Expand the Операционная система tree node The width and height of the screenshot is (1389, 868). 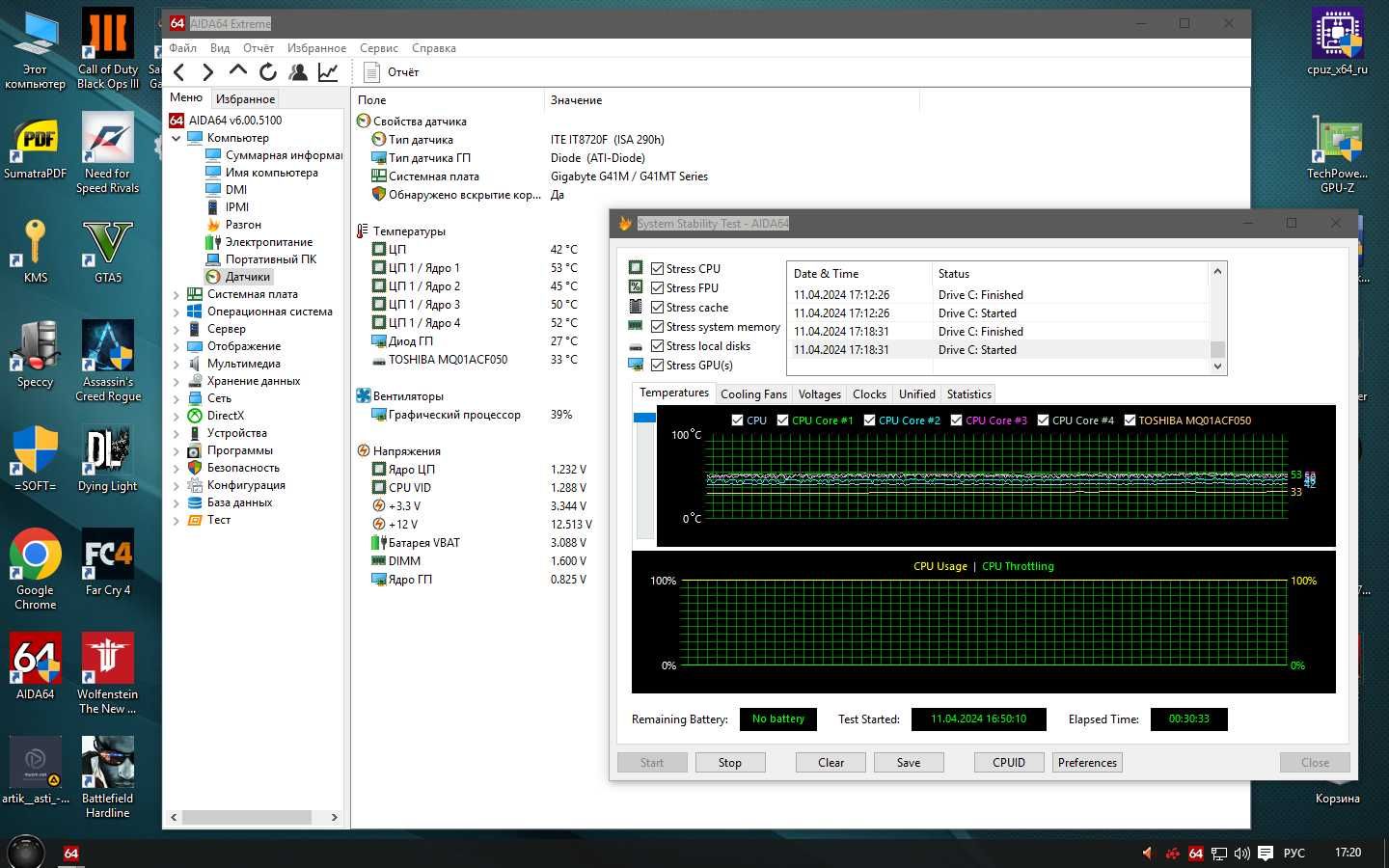click(177, 312)
